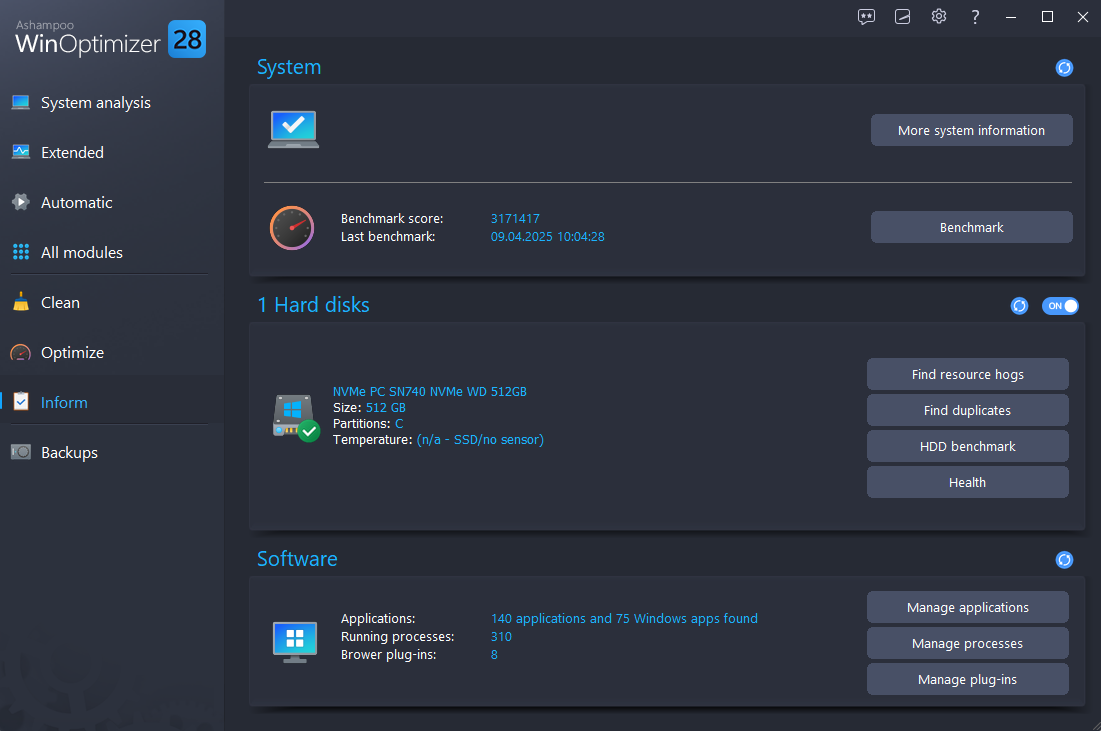Viewport: 1101px width, 731px height.
Task: Start the Find duplicates scan
Action: click(x=967, y=410)
